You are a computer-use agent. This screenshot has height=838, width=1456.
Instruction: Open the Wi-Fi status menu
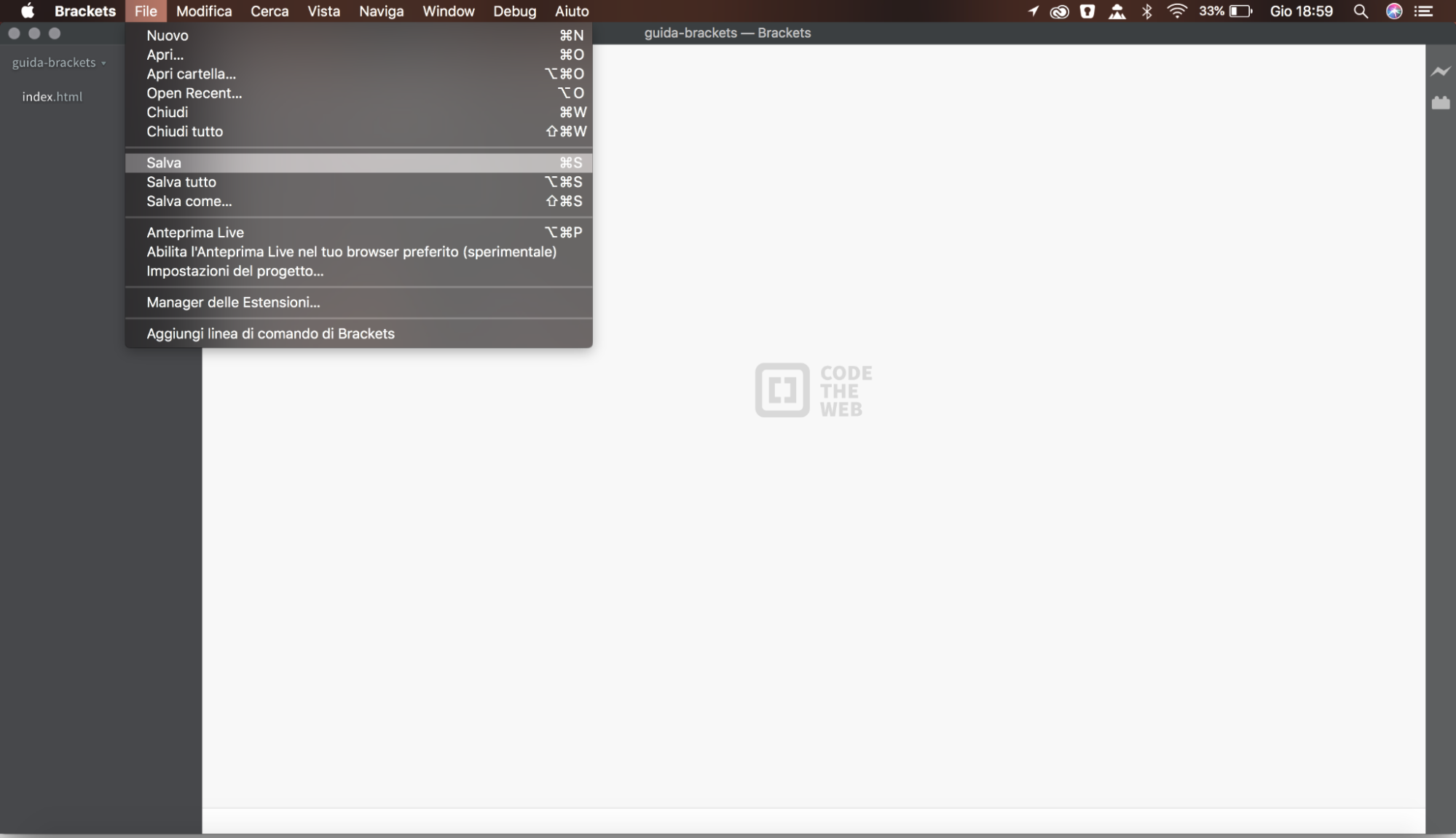[x=1176, y=11]
